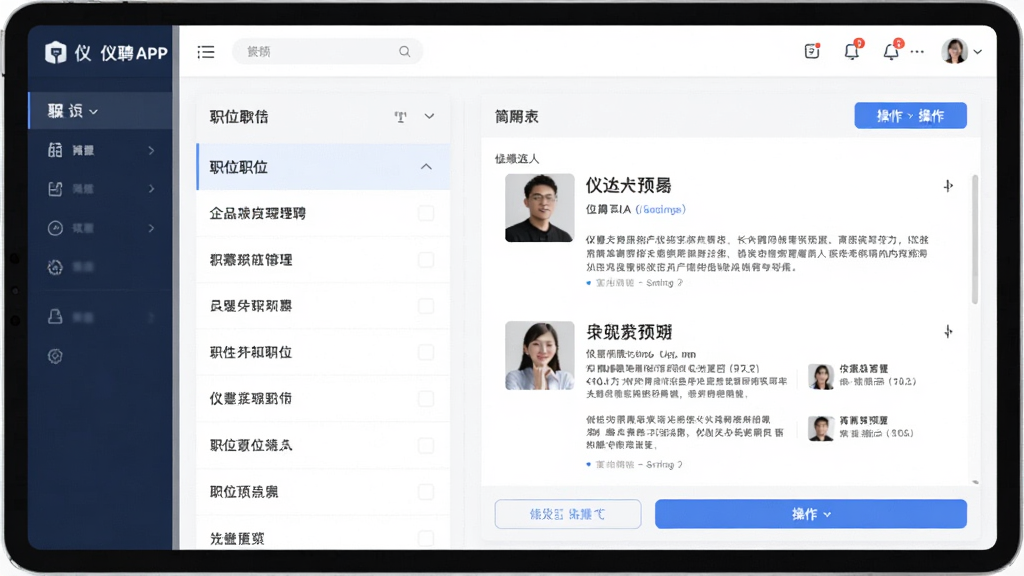The image size is (1024, 576).
Task: Click the search magnifier icon
Action: coord(405,52)
